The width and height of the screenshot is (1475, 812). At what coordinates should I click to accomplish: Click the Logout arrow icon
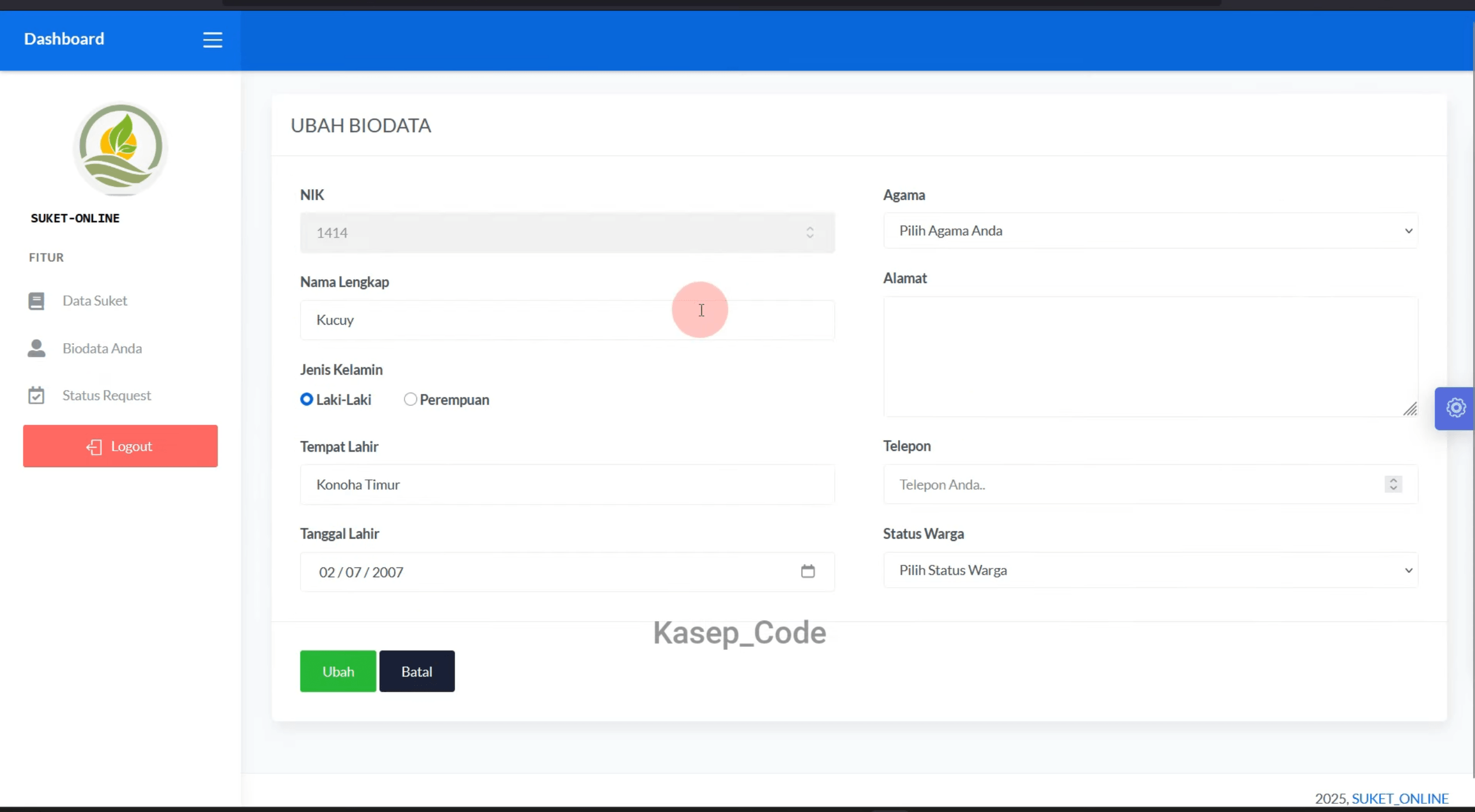point(94,447)
